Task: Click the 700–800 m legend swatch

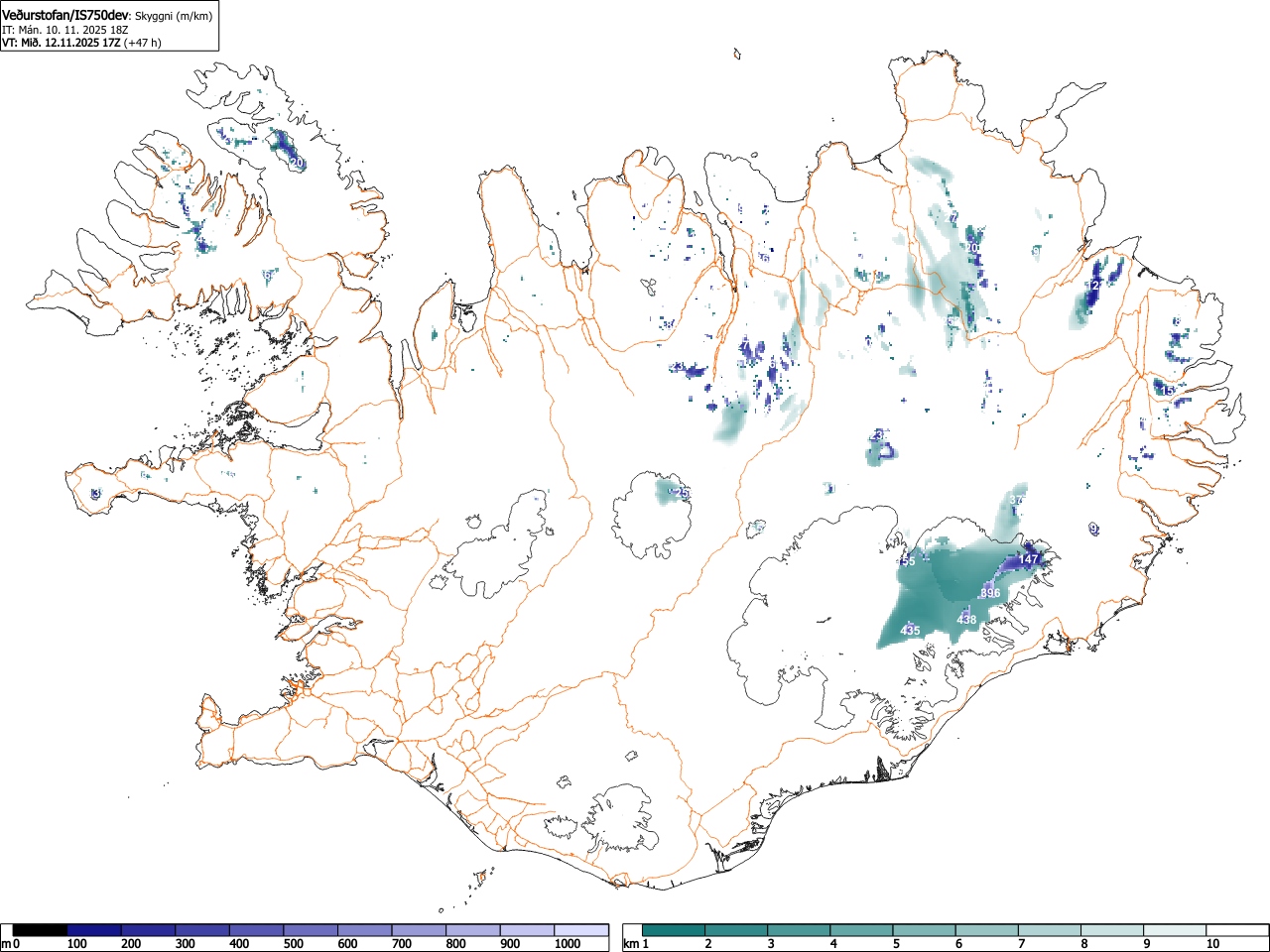Action: (x=419, y=930)
